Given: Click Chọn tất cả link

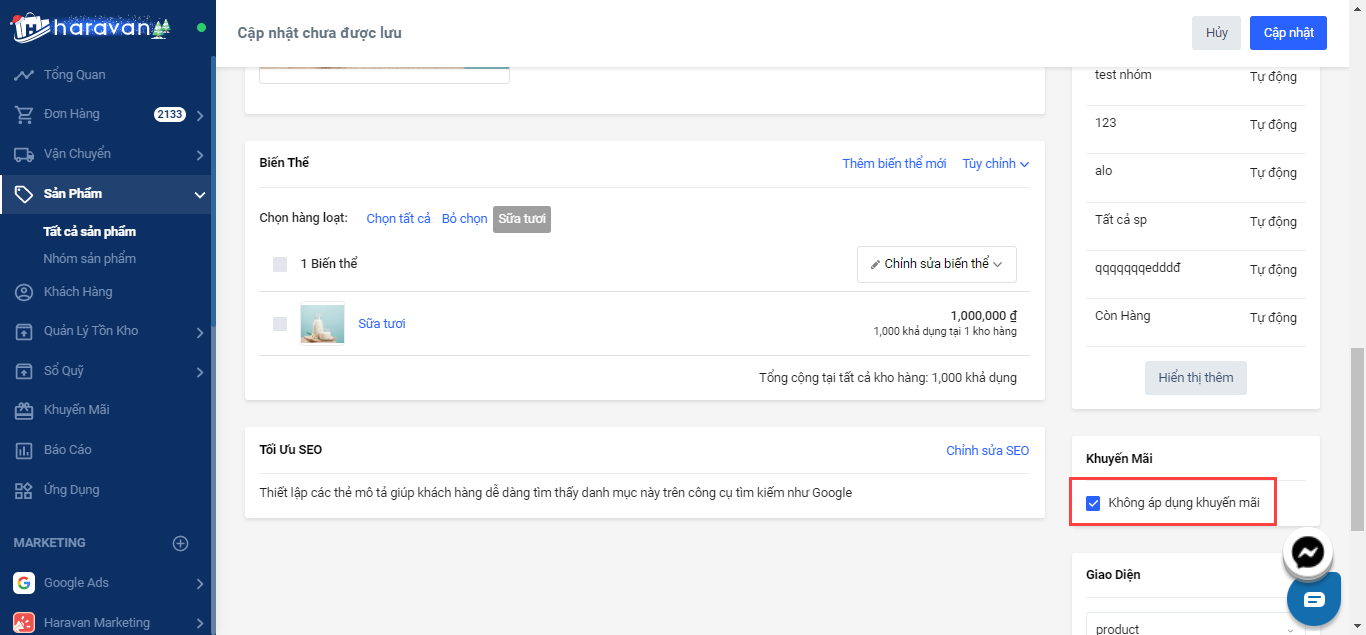Looking at the screenshot, I should [398, 219].
